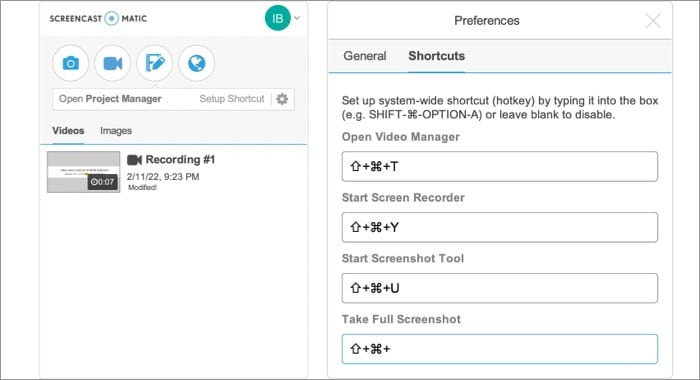Focus the Start Screen Recorder shortcut field
This screenshot has width=700, height=380.
[500, 227]
